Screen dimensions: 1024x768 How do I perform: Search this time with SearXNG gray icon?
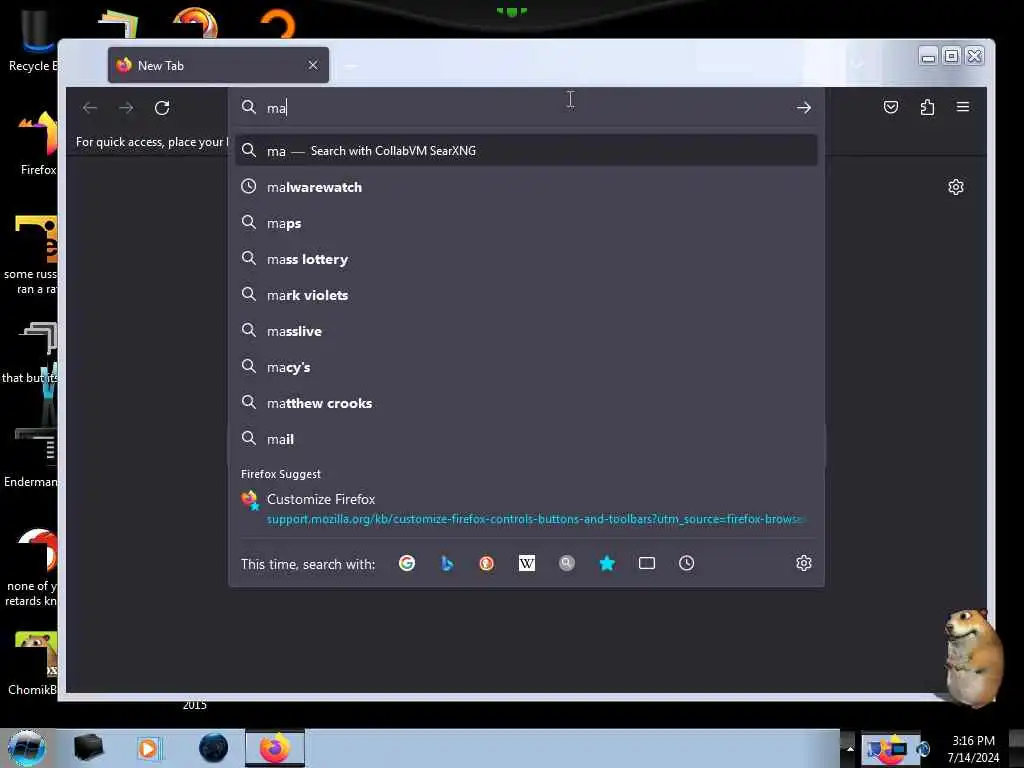[x=567, y=563]
